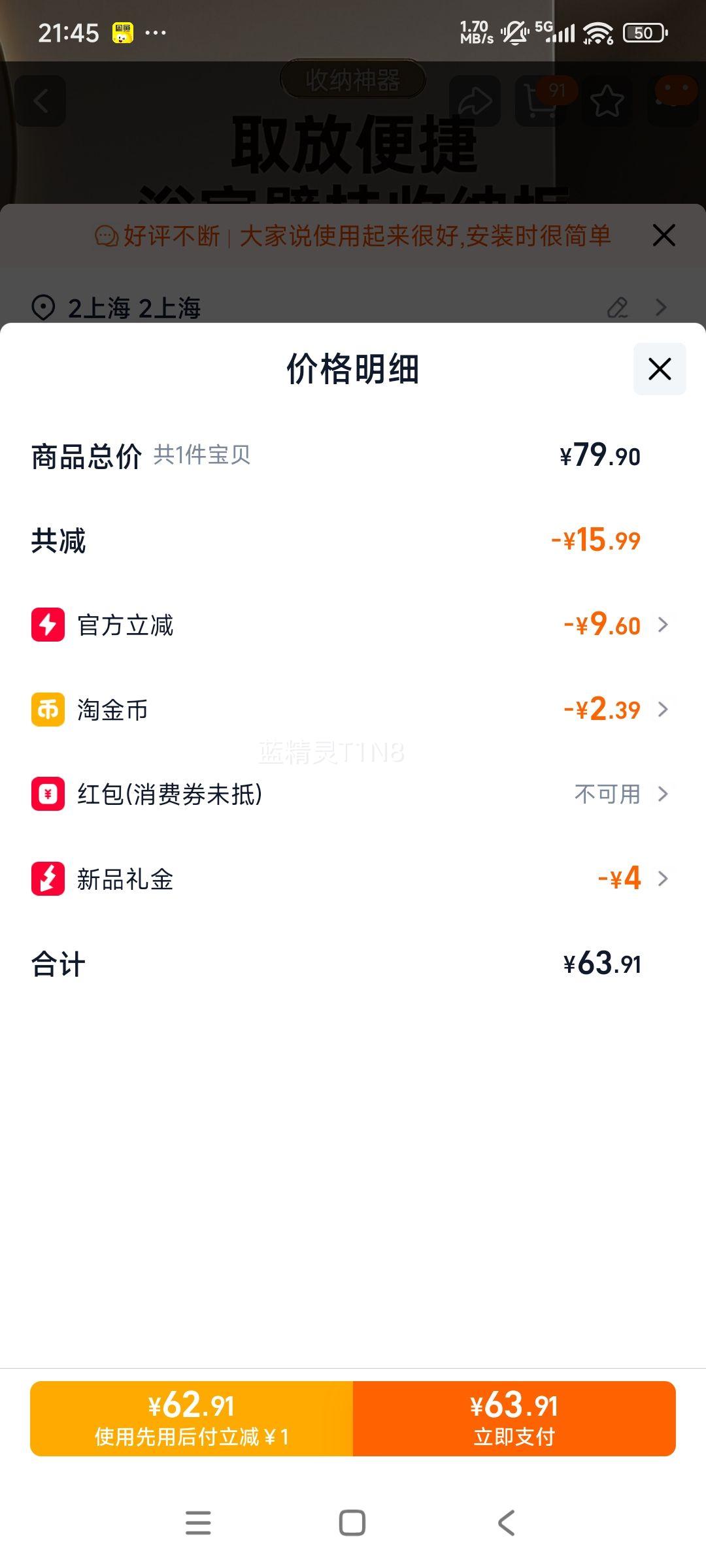706x1568 pixels.
Task: Expand 淘金币 deduction details chevron
Action: tap(663, 710)
